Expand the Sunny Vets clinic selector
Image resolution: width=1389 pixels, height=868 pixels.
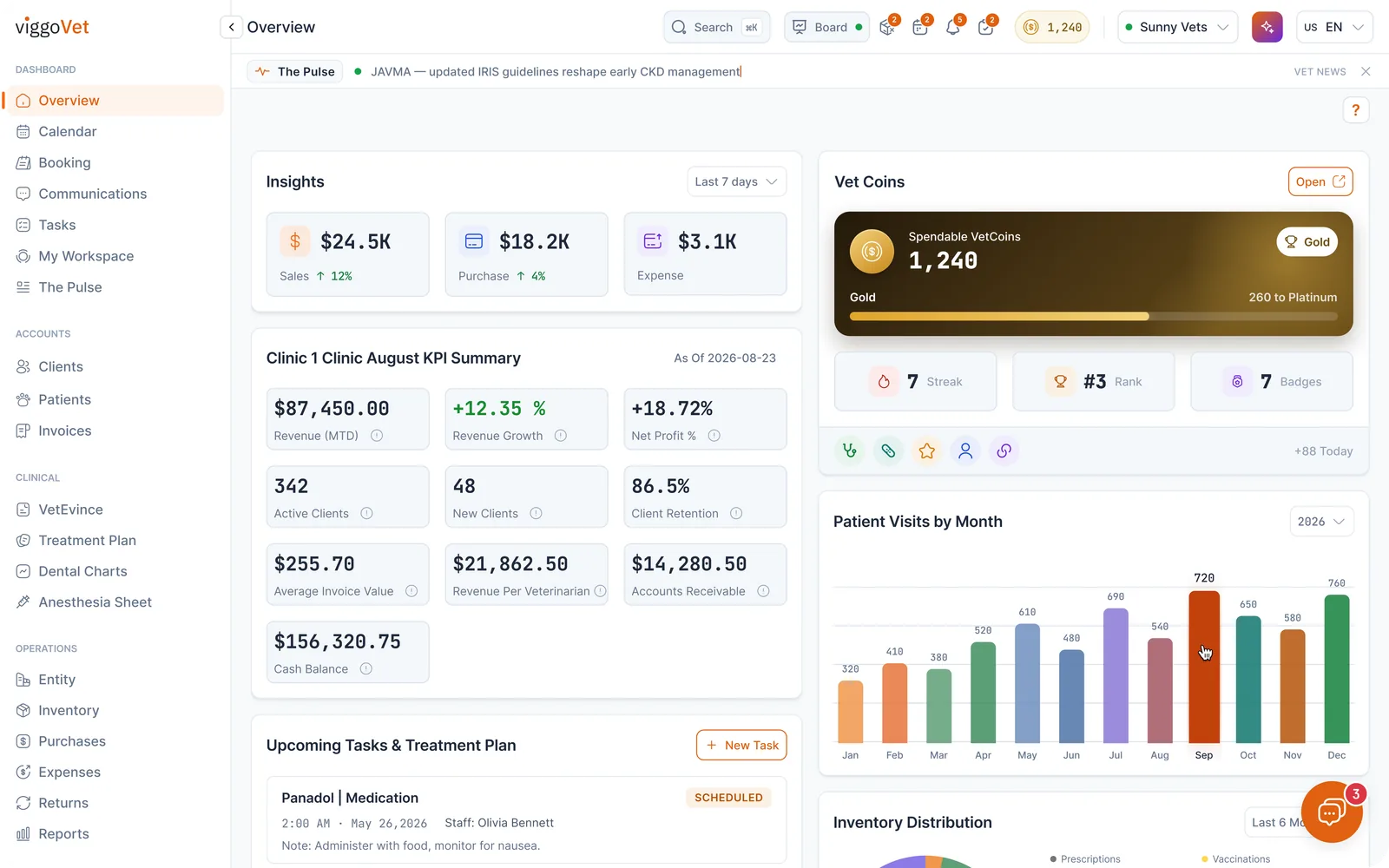click(1177, 27)
